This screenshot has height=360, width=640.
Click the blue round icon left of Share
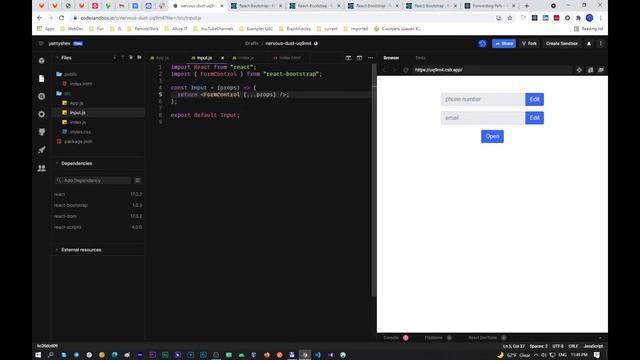point(482,43)
